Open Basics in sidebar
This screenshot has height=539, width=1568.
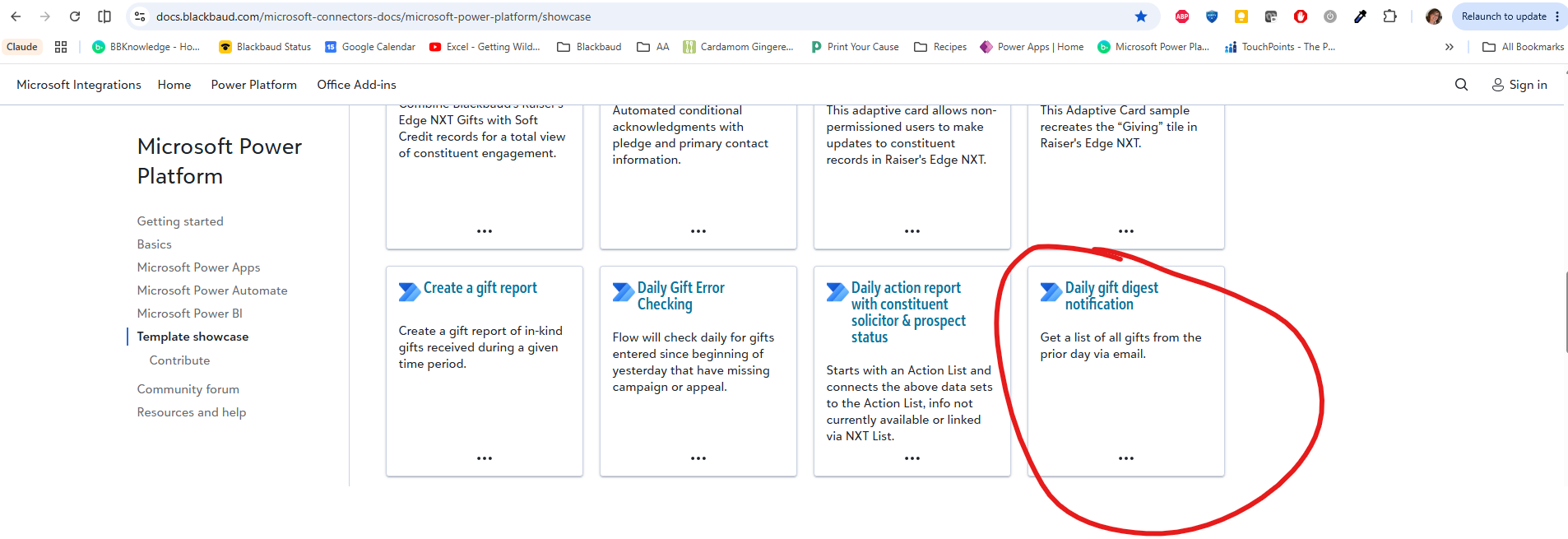tap(155, 244)
